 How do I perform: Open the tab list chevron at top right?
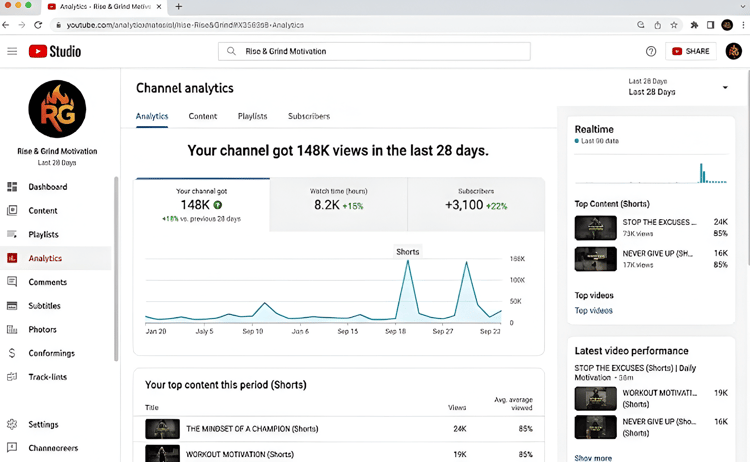(743, 7)
